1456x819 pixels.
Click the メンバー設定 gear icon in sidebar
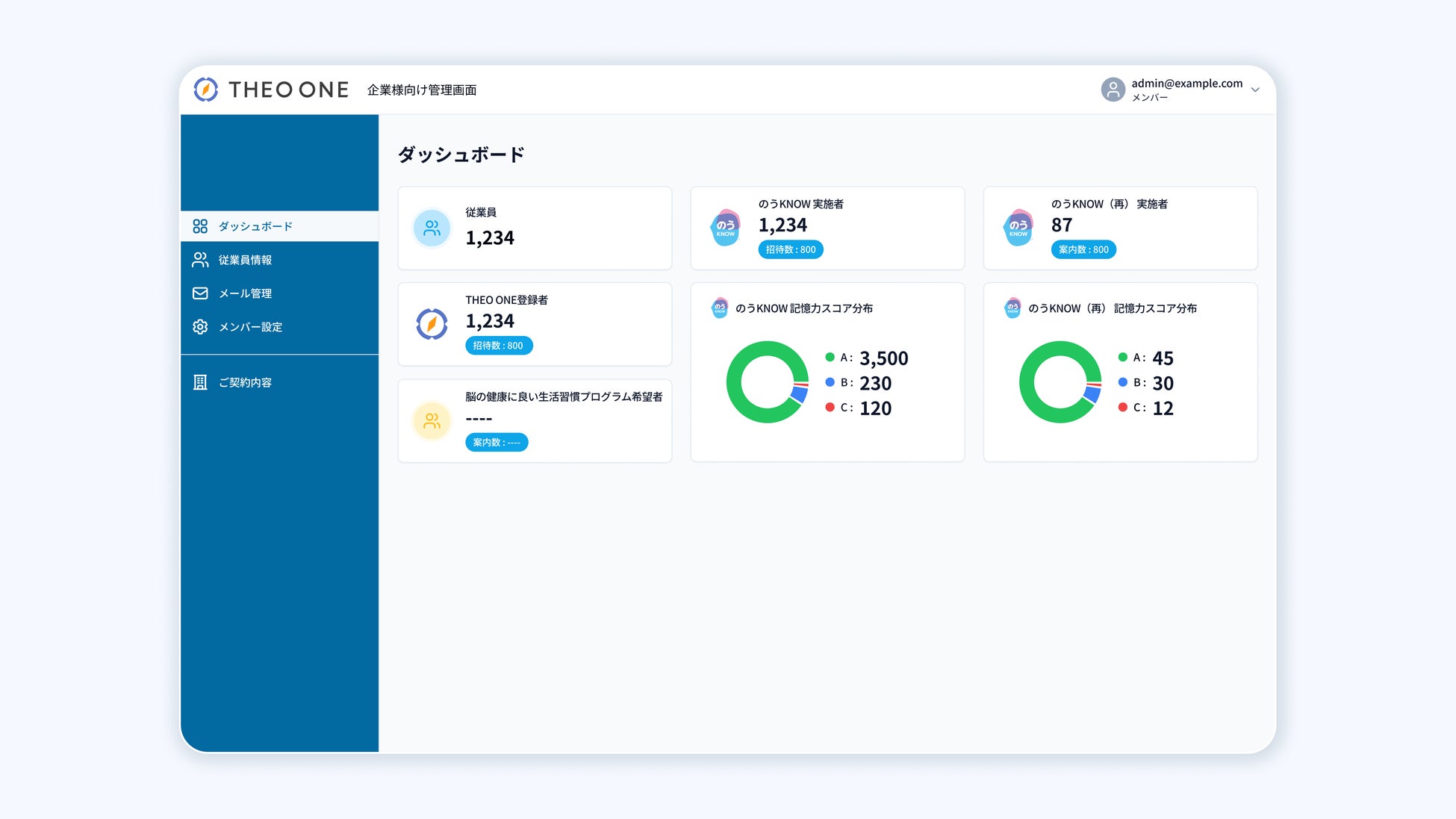pyautogui.click(x=200, y=327)
